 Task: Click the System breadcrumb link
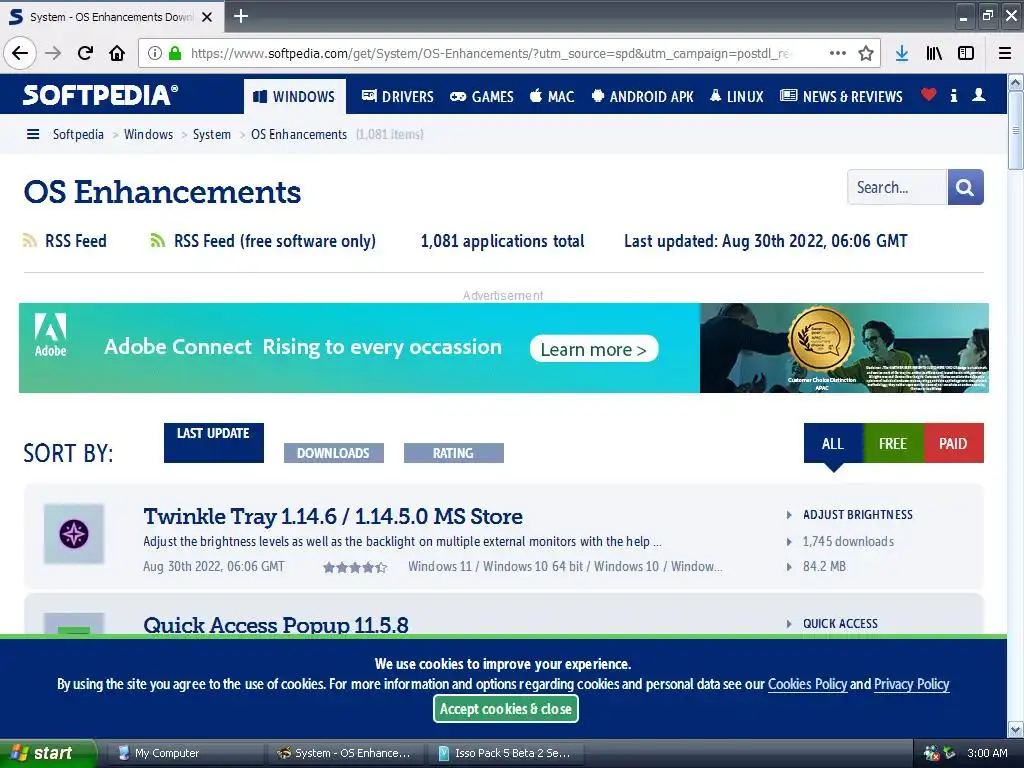pyautogui.click(x=212, y=134)
